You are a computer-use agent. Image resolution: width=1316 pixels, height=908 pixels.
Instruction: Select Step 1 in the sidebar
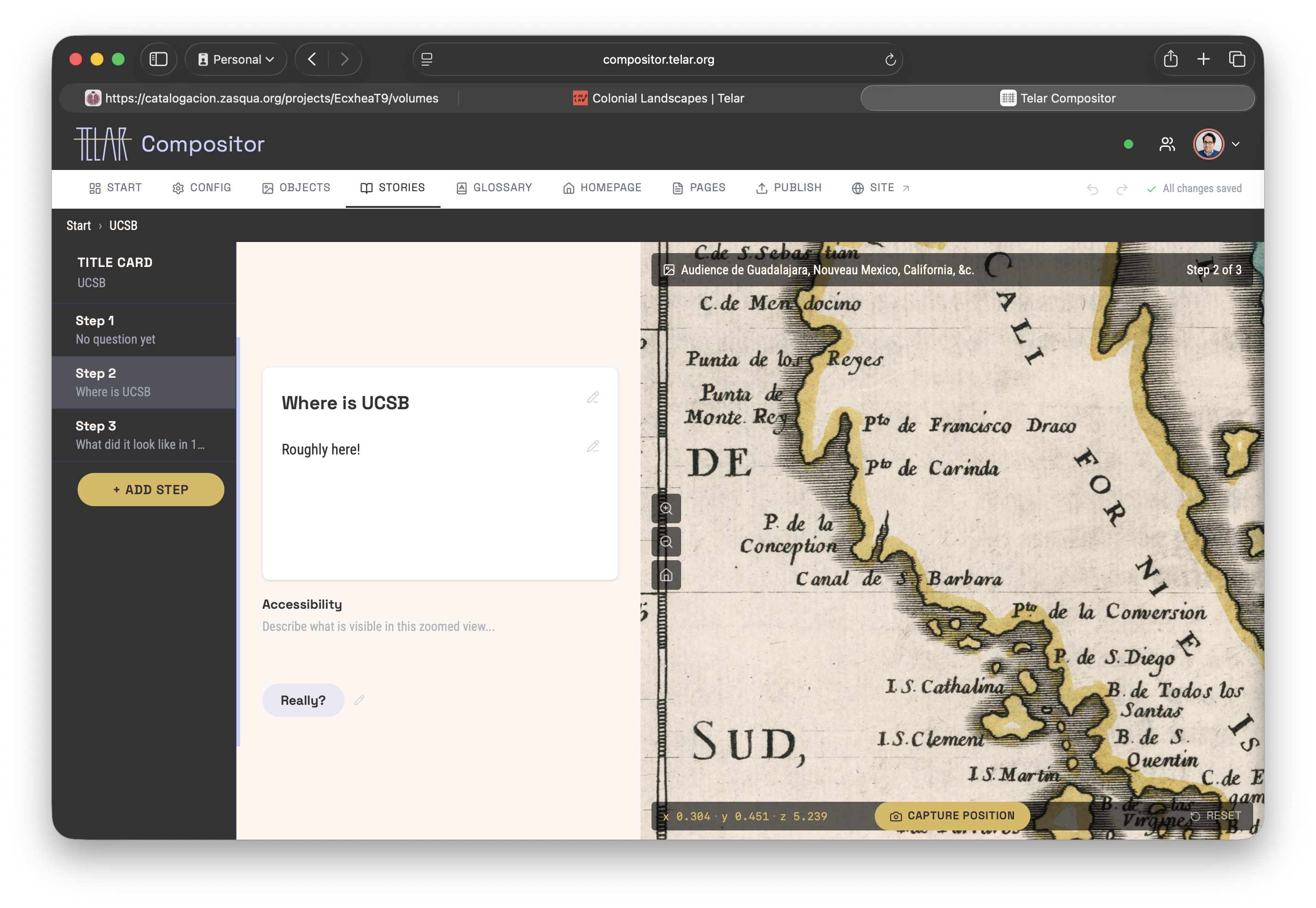click(x=144, y=329)
